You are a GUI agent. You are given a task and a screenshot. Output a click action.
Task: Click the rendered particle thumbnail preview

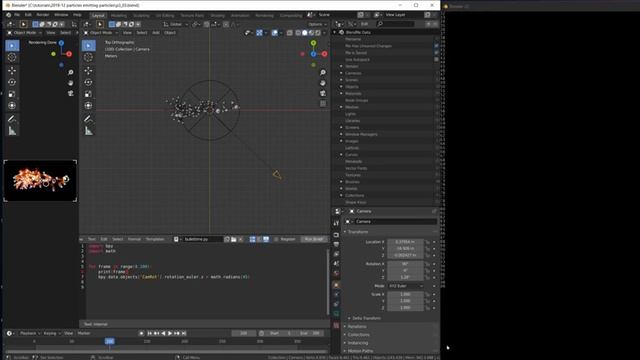(40, 180)
